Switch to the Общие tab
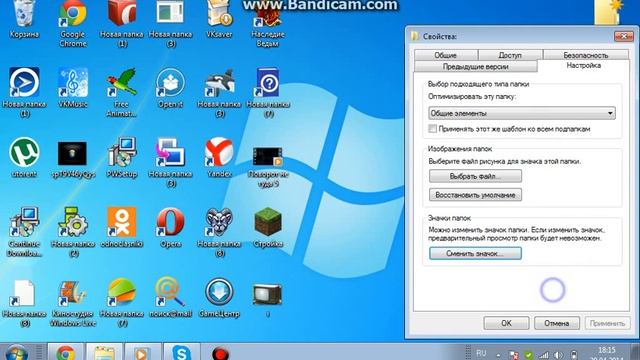The image size is (640, 360). 446,55
